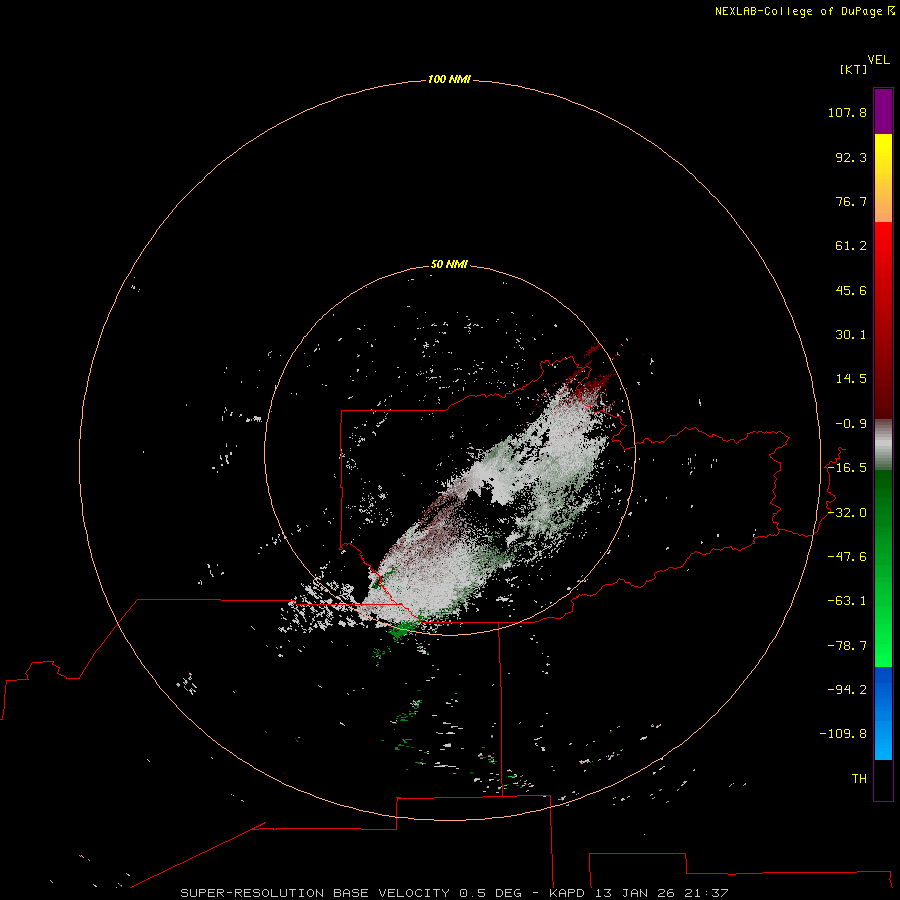This screenshot has height=900, width=900.
Task: Click the -16.5 legend value
Action: (x=847, y=468)
